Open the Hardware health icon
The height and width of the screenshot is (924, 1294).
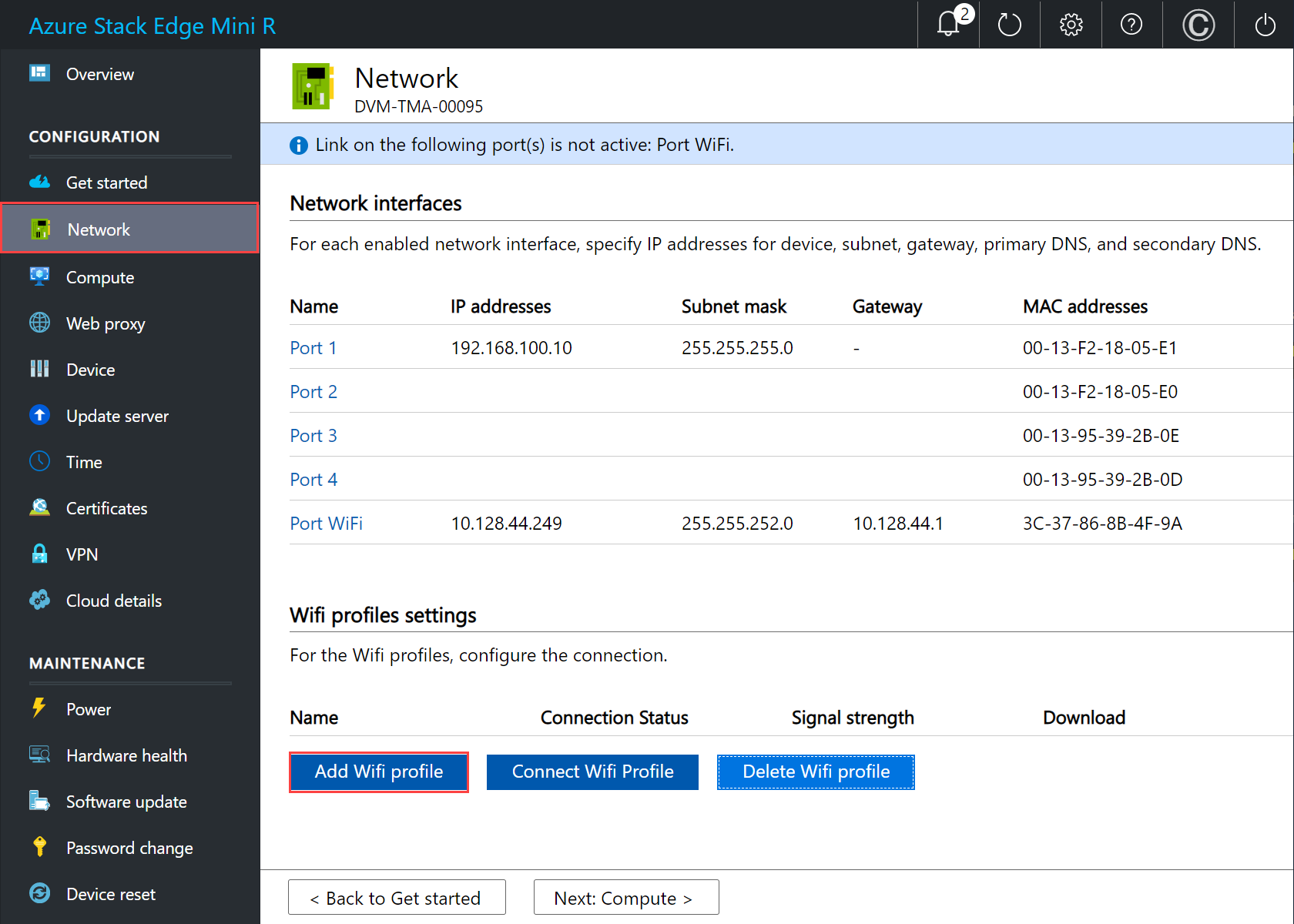(x=39, y=755)
